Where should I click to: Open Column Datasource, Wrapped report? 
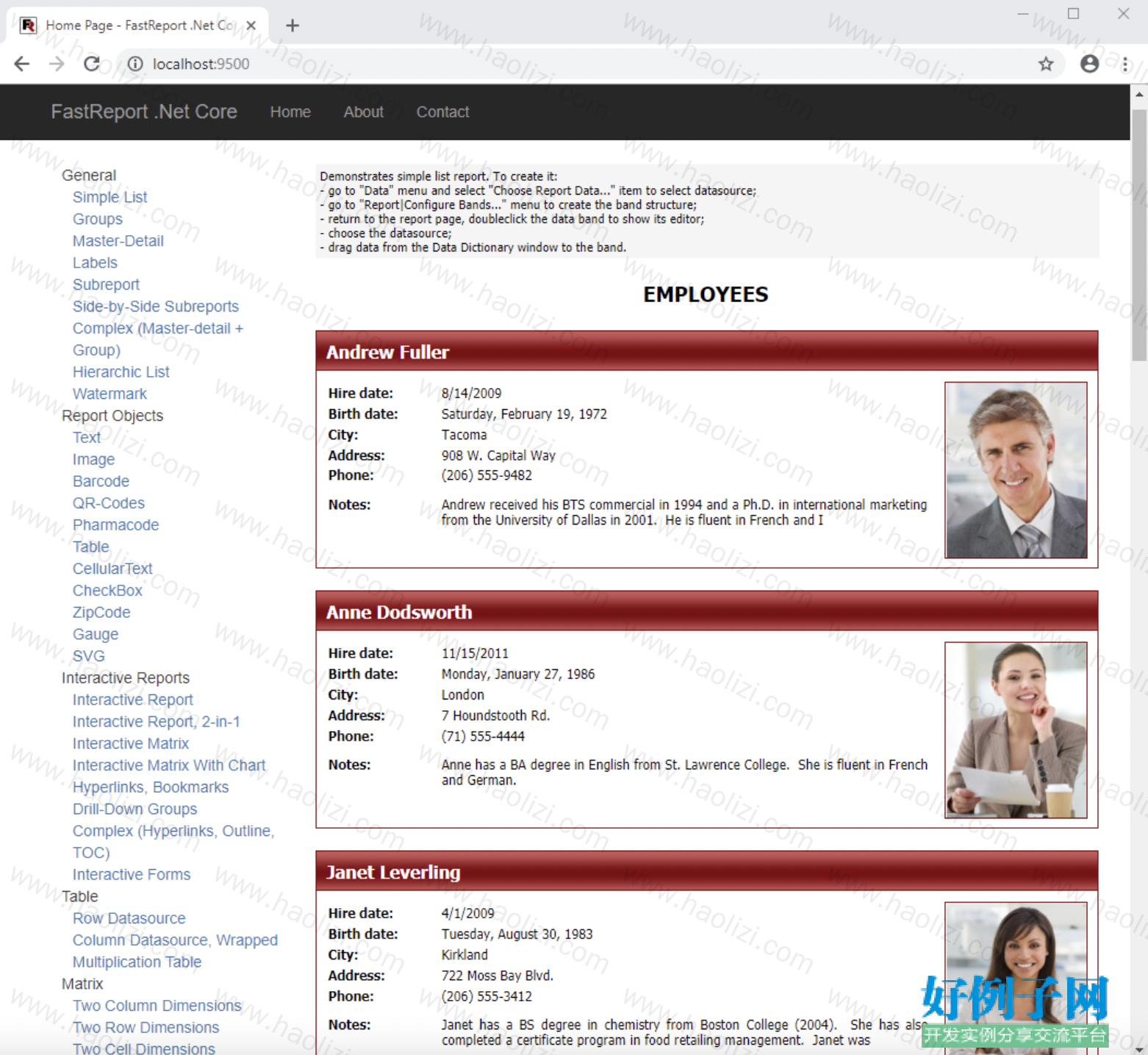click(175, 940)
